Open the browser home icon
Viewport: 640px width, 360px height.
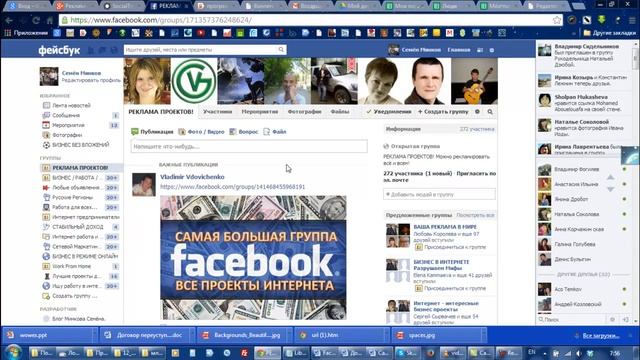coord(49,20)
